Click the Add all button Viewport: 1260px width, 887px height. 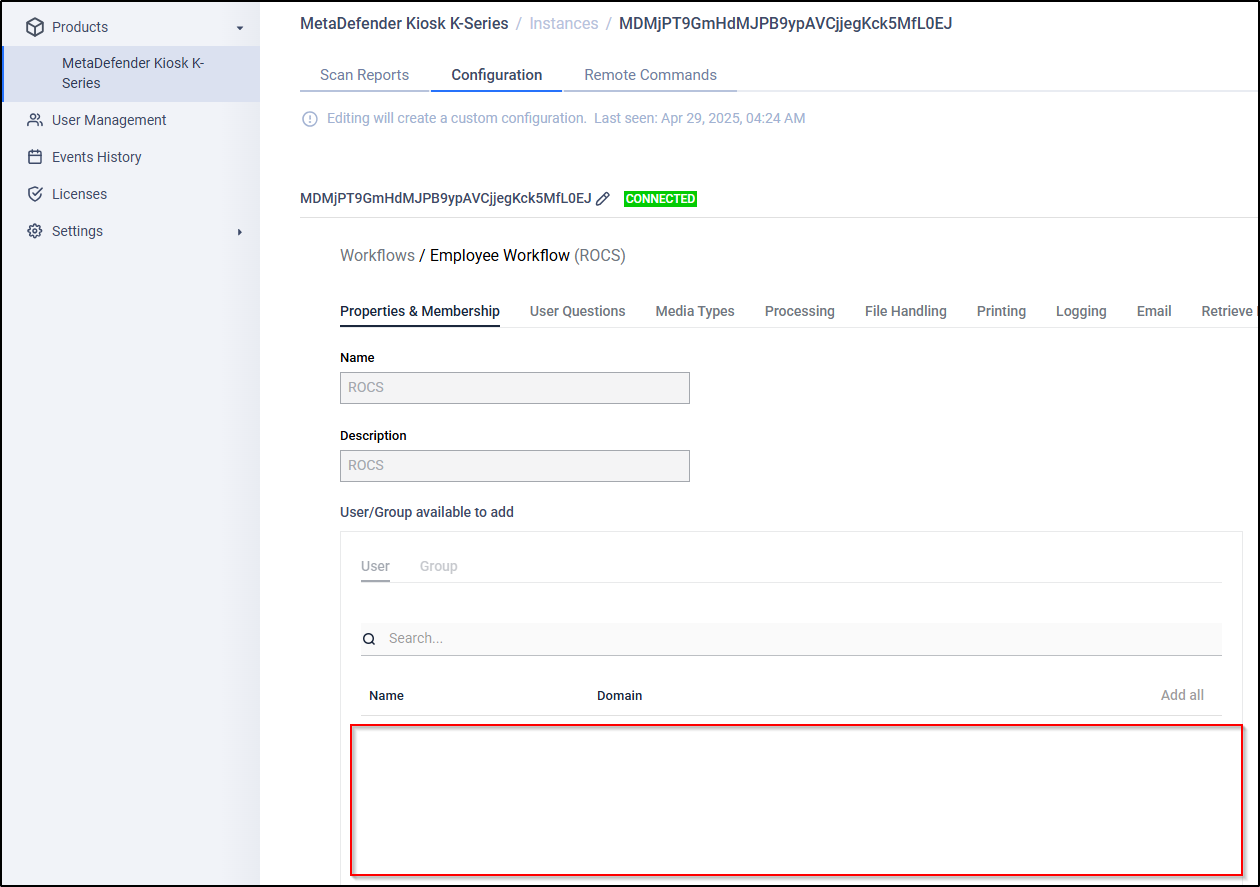(1182, 695)
